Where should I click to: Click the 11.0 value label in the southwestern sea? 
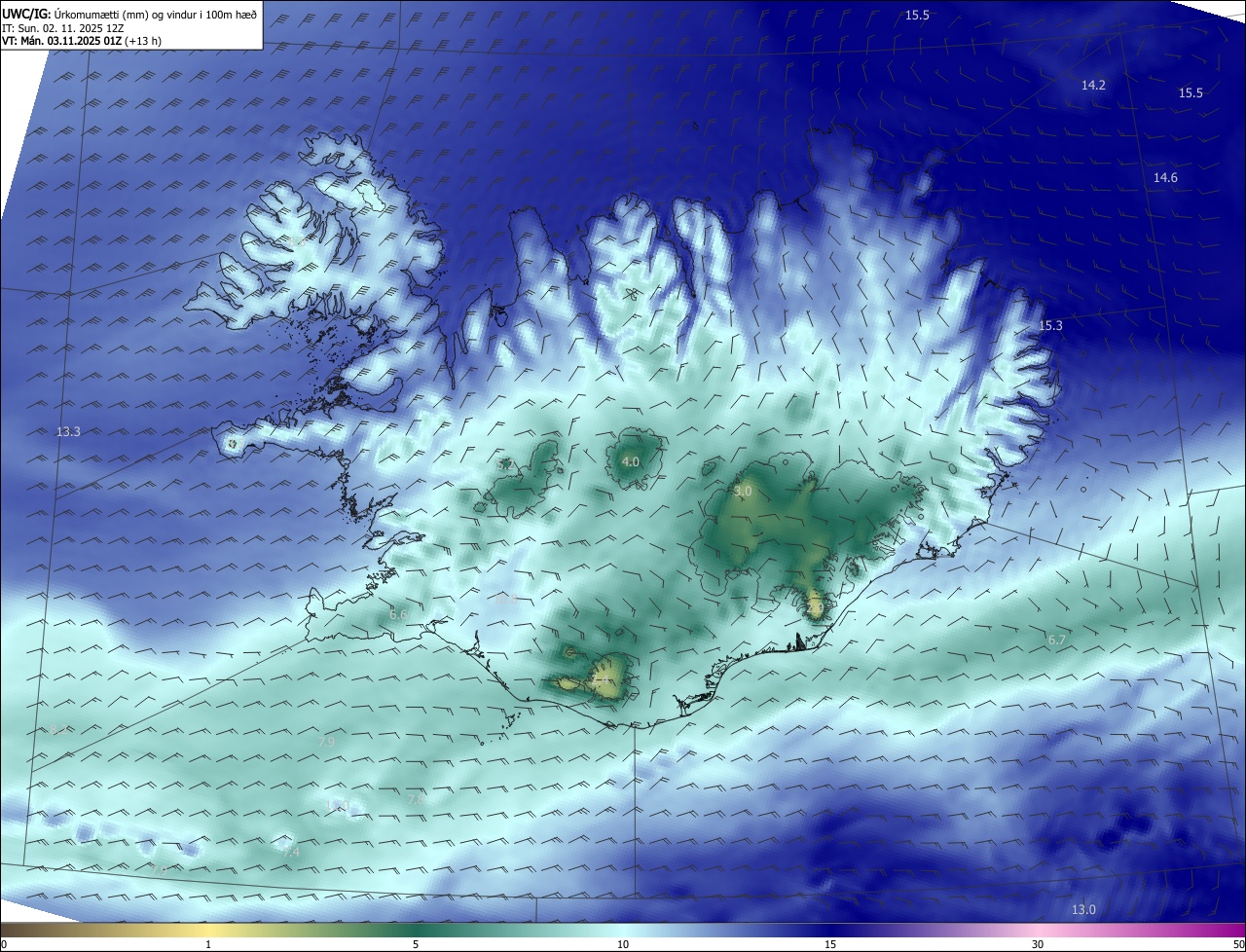[x=337, y=805]
